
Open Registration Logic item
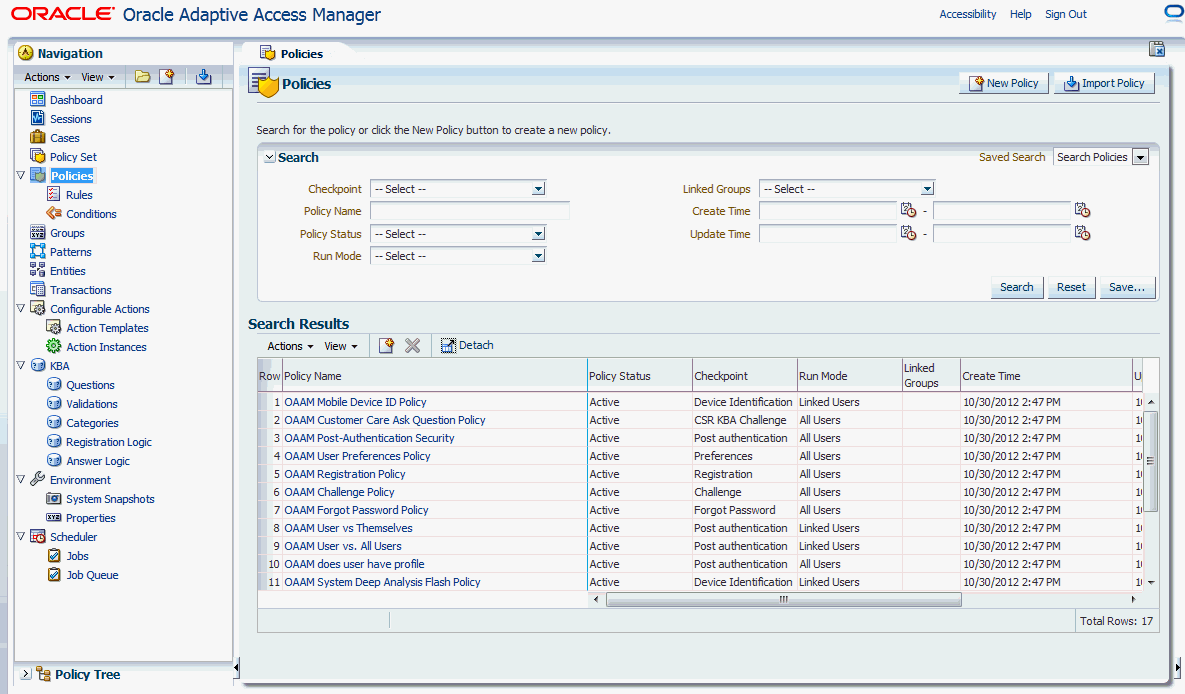pos(108,441)
